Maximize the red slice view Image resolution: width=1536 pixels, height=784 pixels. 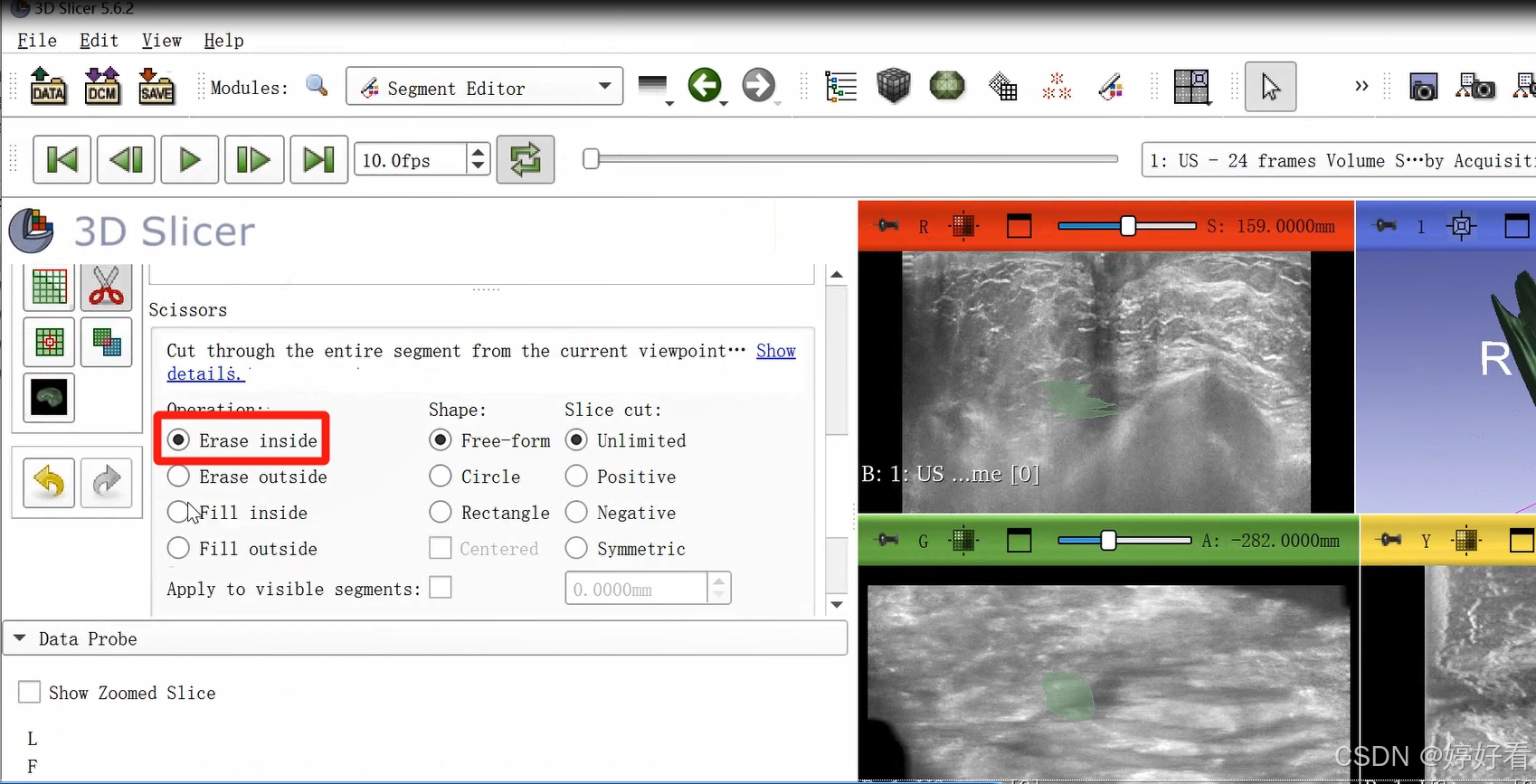(x=1019, y=225)
